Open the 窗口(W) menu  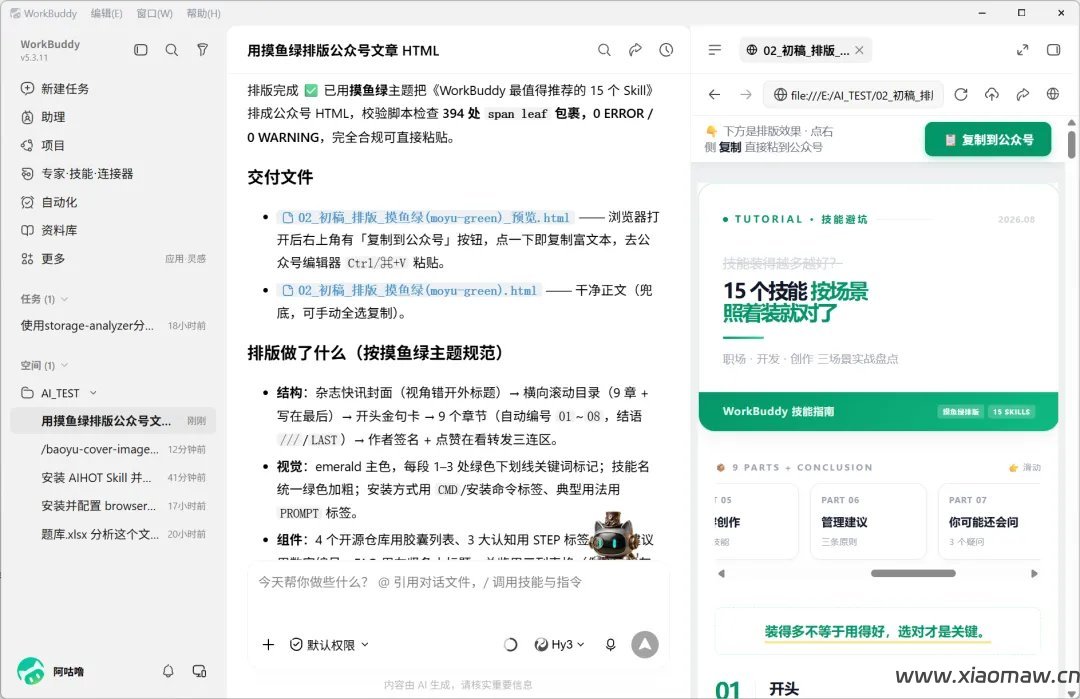(154, 13)
